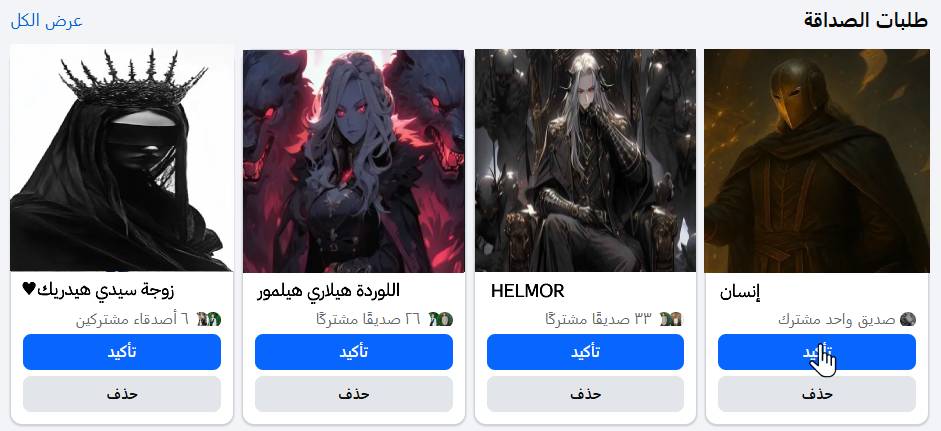
Task: Confirm HELMOR's friend request
Action: 585,352
